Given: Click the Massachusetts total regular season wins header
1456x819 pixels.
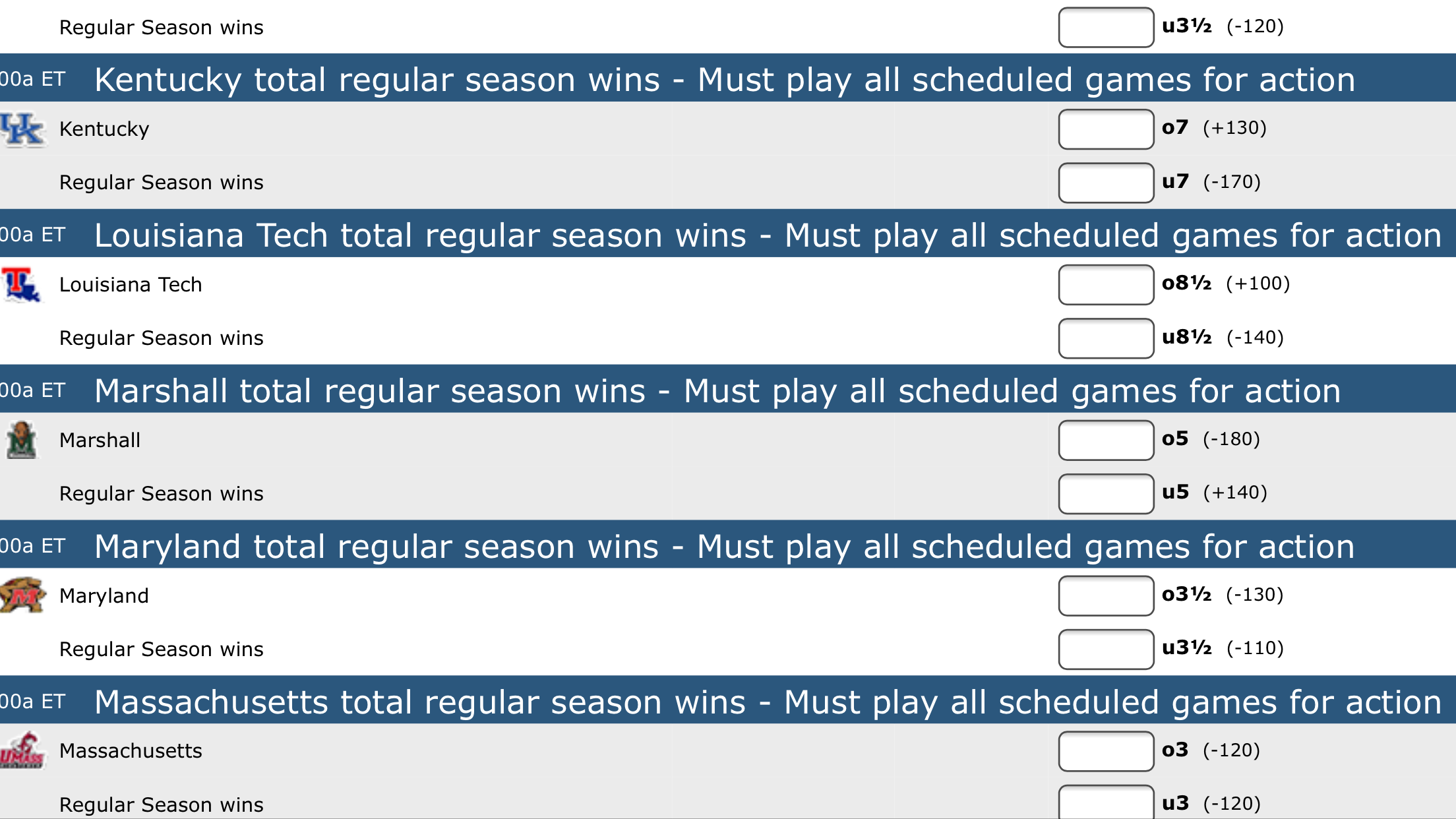Looking at the screenshot, I should (x=768, y=702).
